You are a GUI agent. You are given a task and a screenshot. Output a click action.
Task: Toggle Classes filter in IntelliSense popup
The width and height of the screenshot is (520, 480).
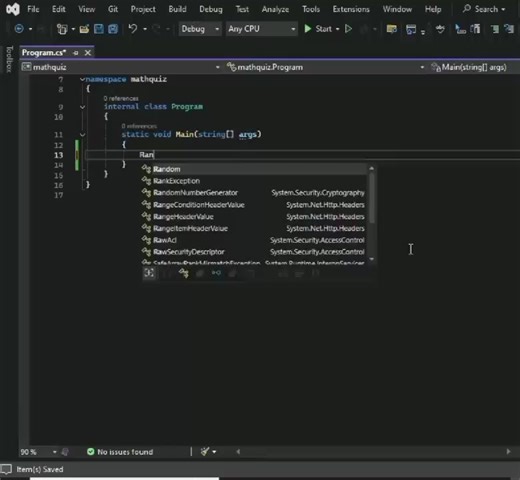[183, 273]
